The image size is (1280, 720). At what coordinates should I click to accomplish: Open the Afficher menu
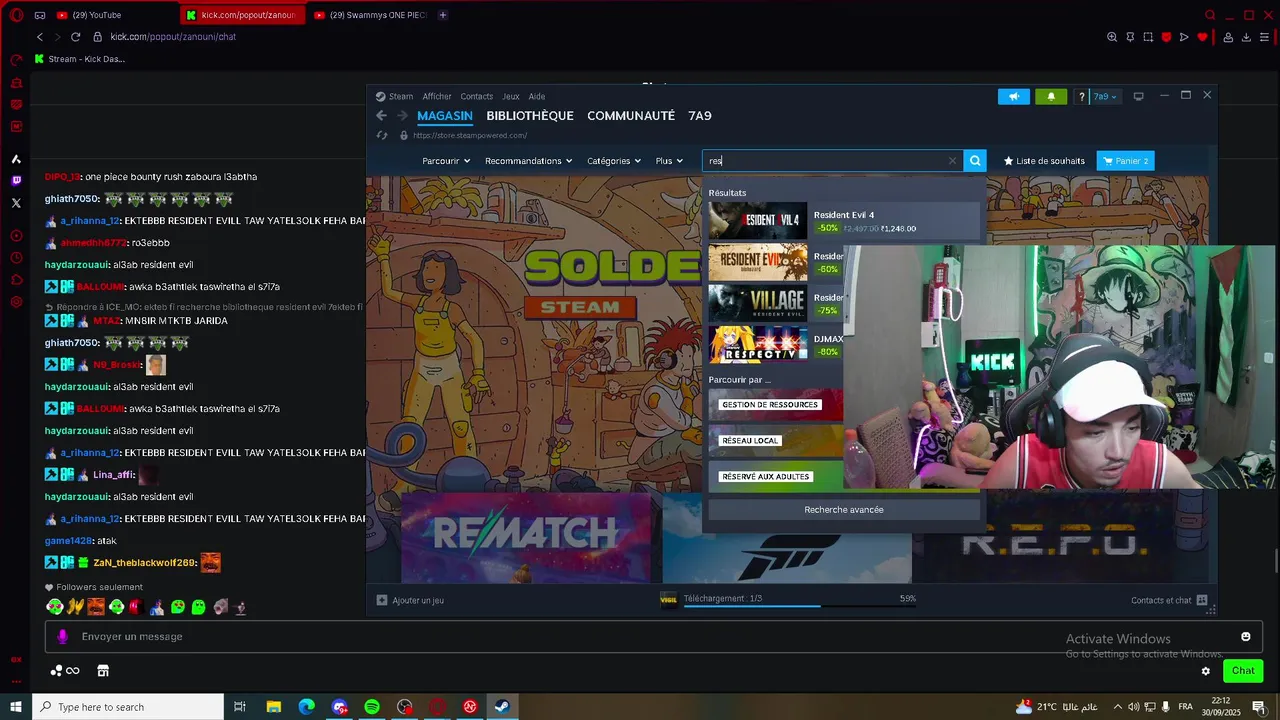click(x=437, y=96)
